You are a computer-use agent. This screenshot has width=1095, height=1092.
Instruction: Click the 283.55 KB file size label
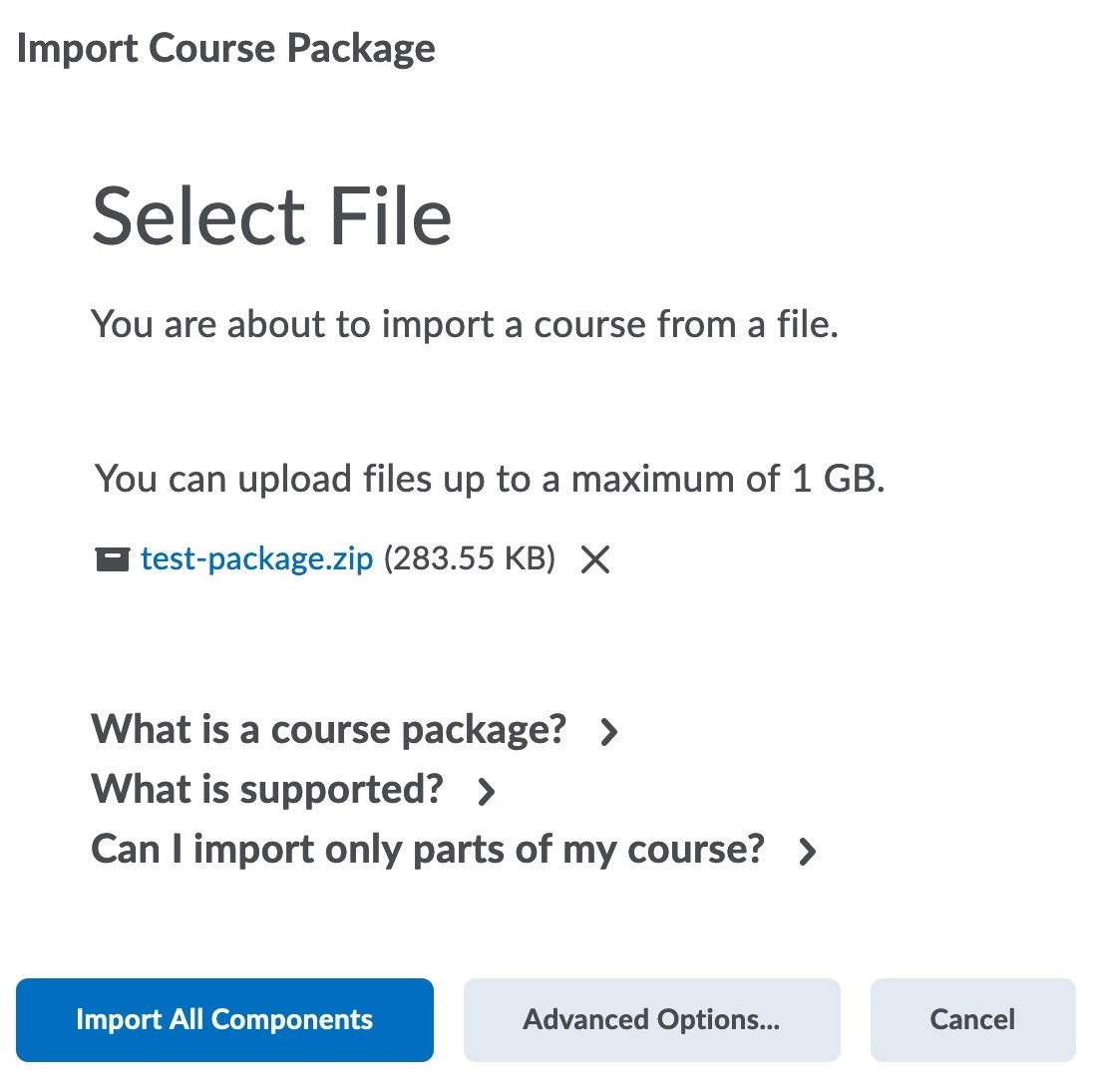coord(470,558)
